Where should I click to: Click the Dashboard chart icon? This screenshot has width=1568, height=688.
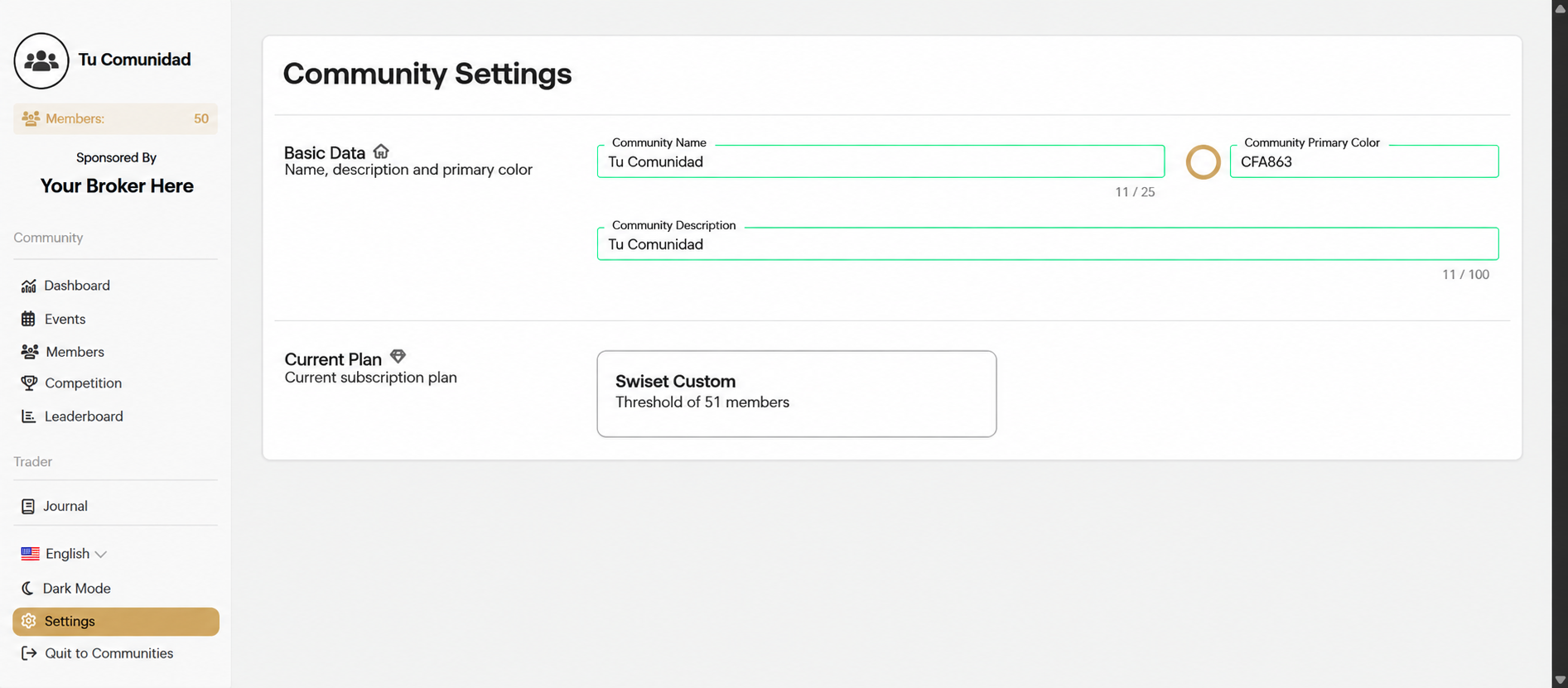(29, 286)
